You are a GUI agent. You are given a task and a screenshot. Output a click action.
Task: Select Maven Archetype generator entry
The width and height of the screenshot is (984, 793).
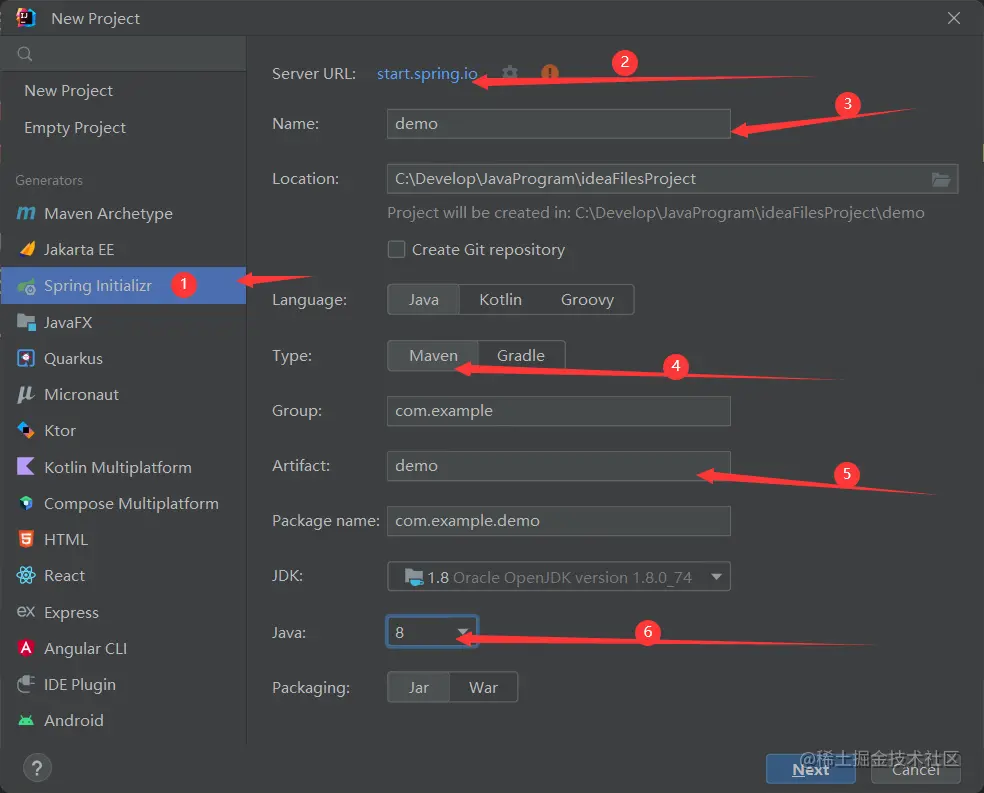[123, 213]
